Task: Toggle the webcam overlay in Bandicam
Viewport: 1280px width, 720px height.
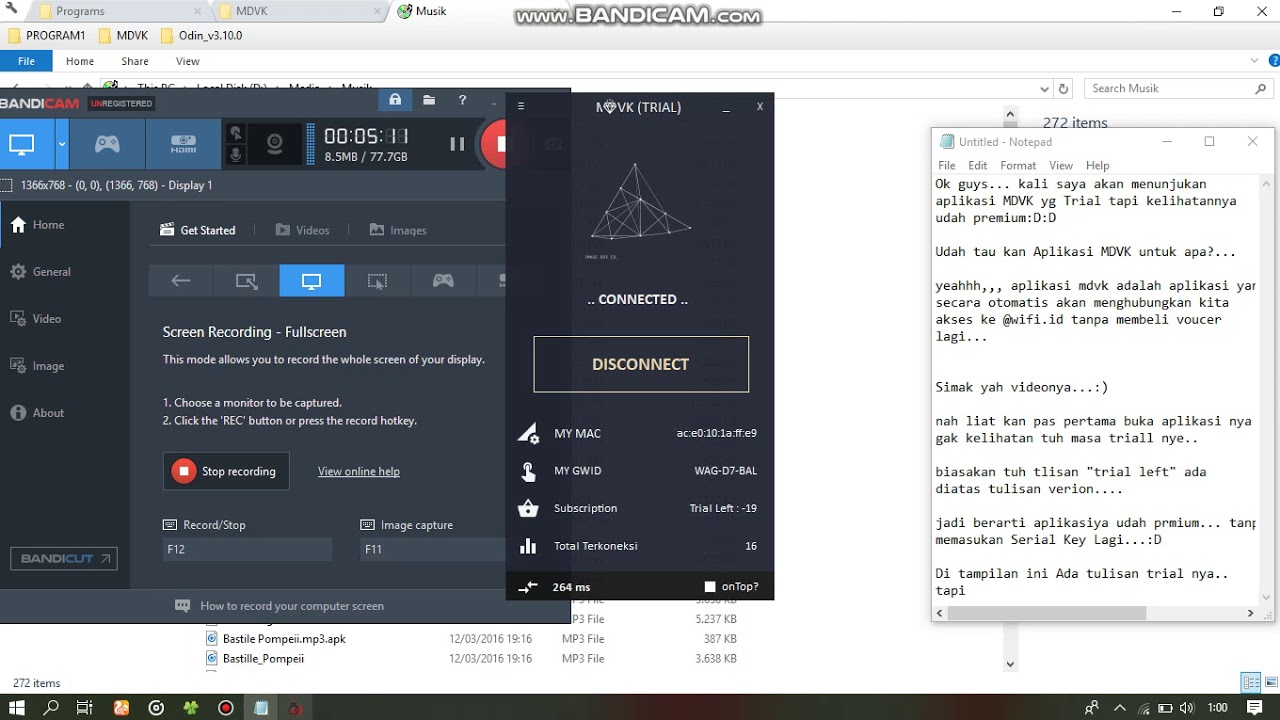Action: (x=274, y=144)
